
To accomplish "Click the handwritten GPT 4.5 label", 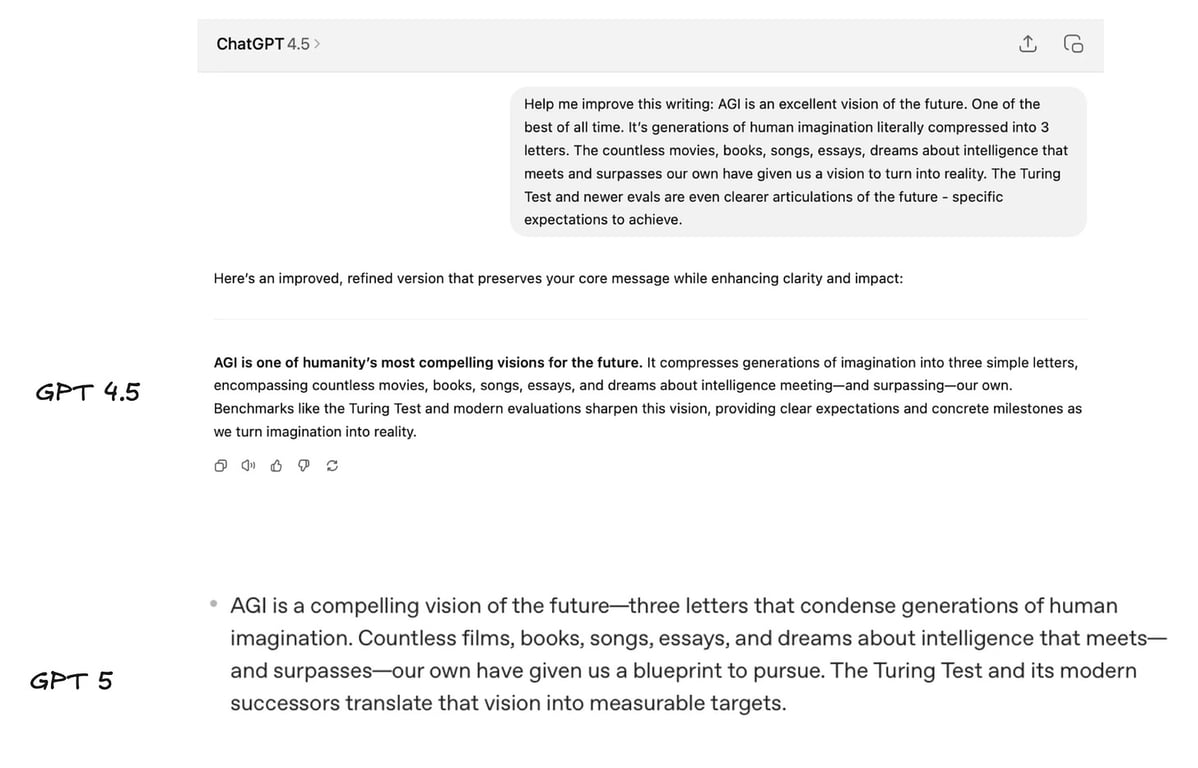I will [x=88, y=392].
